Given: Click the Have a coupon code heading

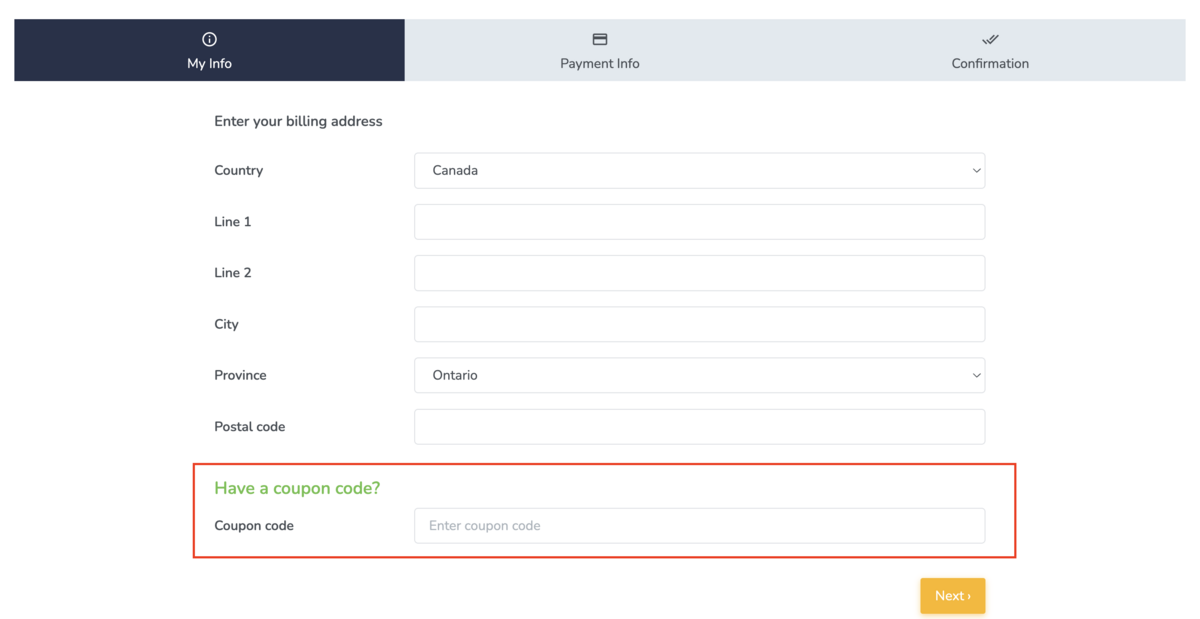Looking at the screenshot, I should 297,488.
